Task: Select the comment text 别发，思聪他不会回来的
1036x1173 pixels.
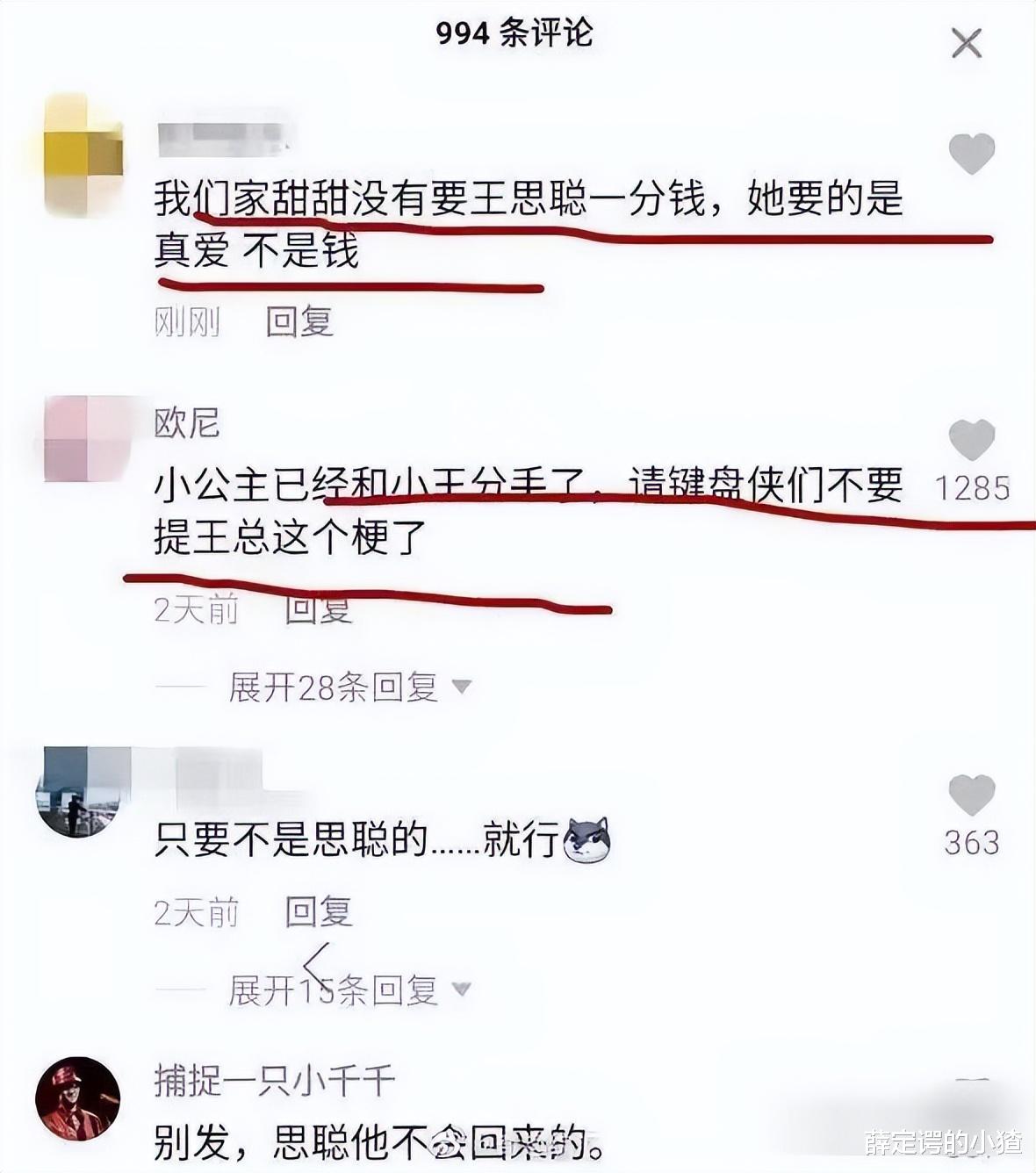Action: click(379, 1142)
